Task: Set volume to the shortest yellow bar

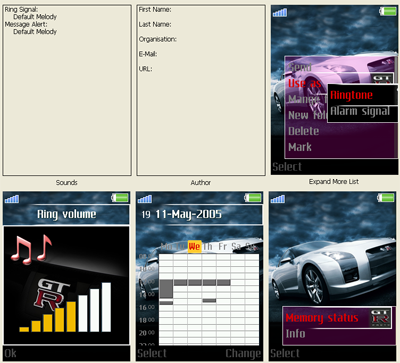Action: (x=24, y=329)
